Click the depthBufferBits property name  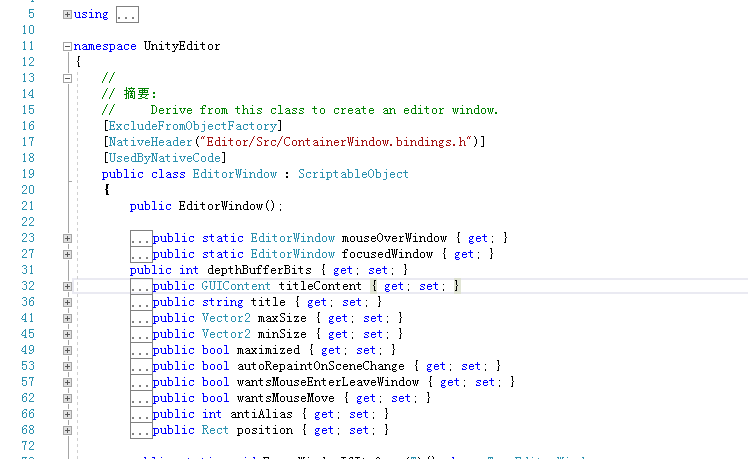tap(259, 270)
